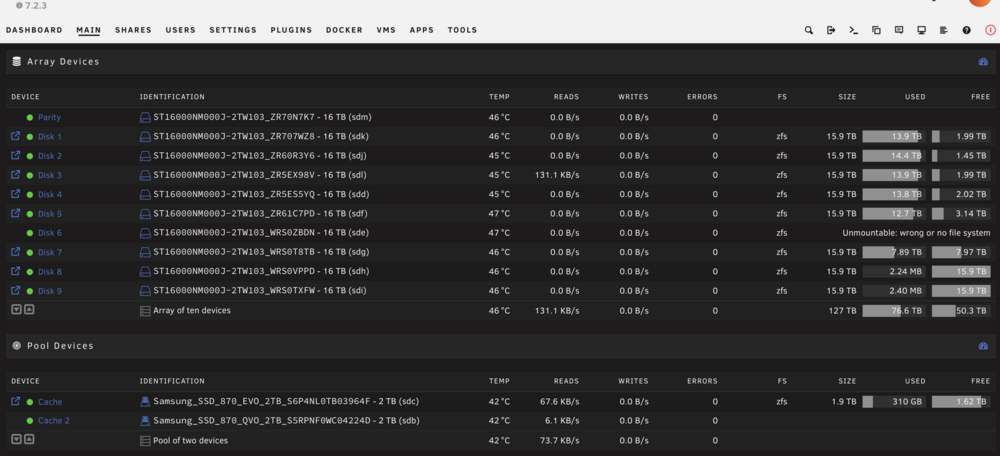Switch to the Plugins page
This screenshot has height=456, width=1000.
point(291,30)
